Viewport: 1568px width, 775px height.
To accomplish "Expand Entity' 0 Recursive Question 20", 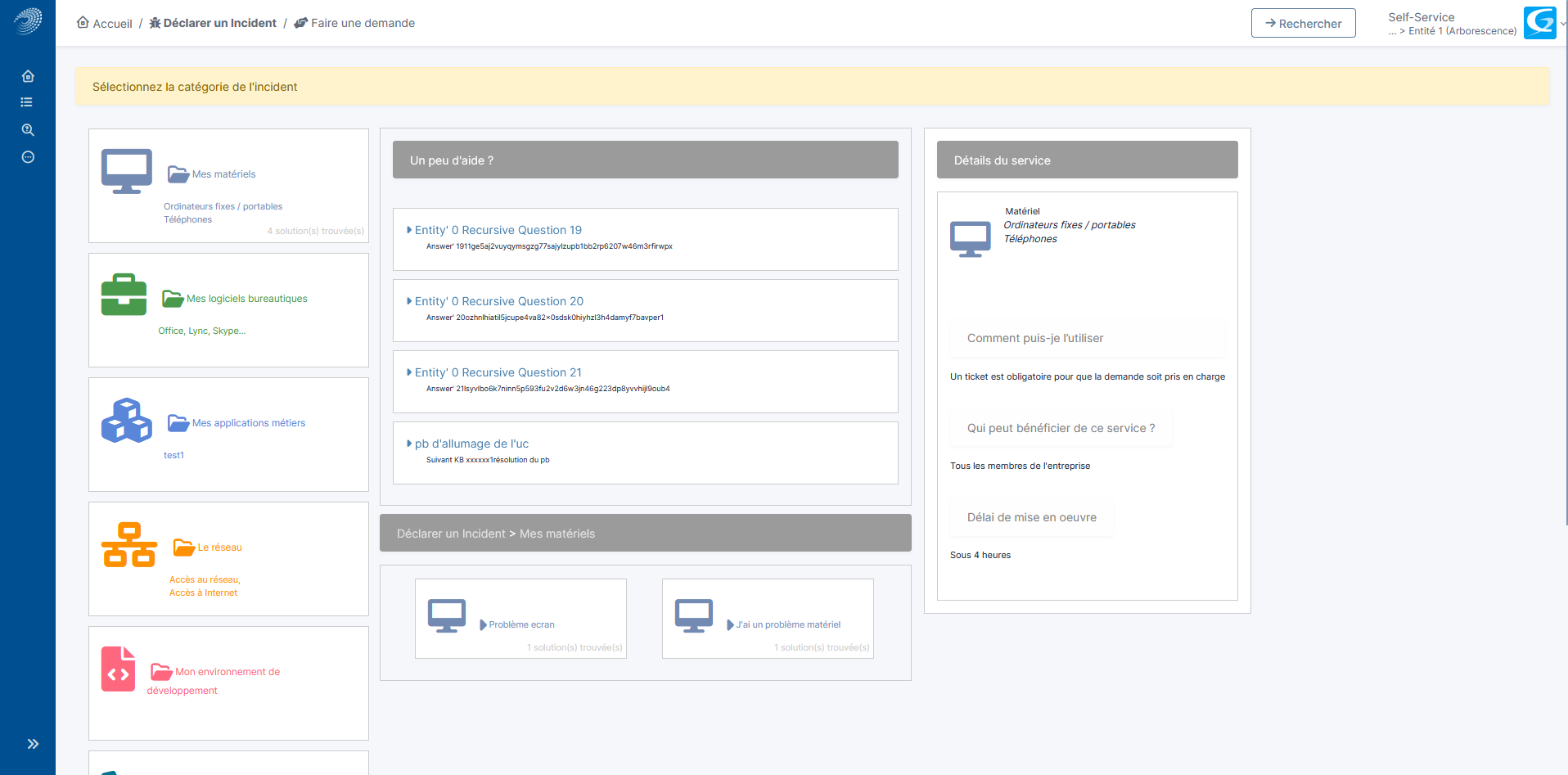I will tap(498, 301).
